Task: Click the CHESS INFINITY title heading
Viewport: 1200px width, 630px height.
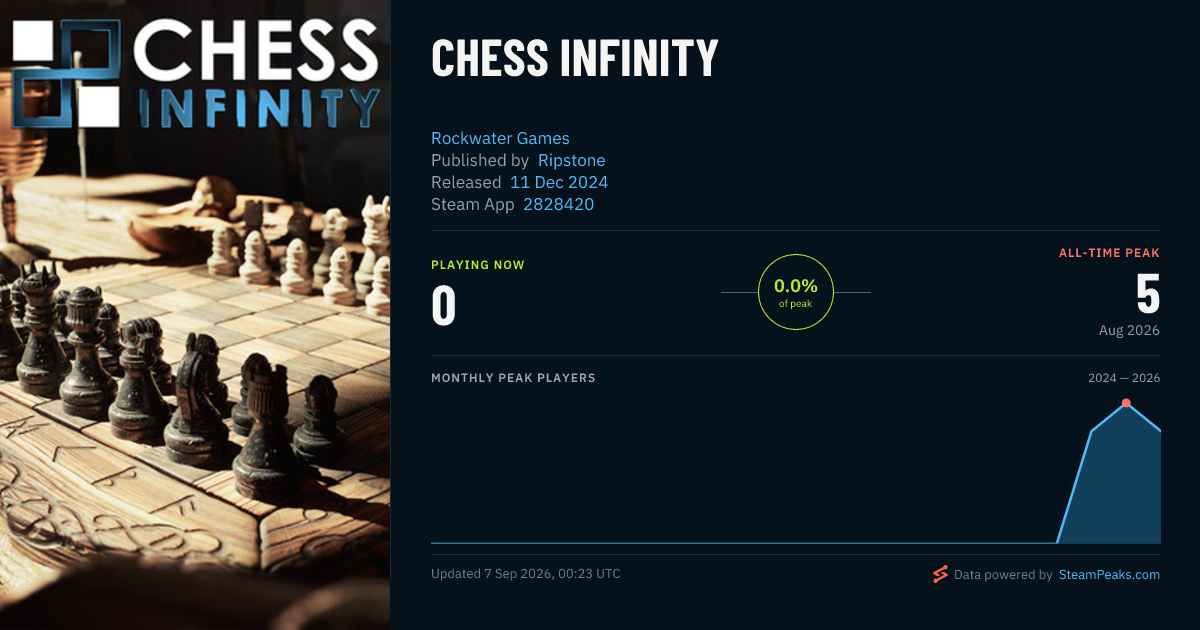Action: [575, 59]
